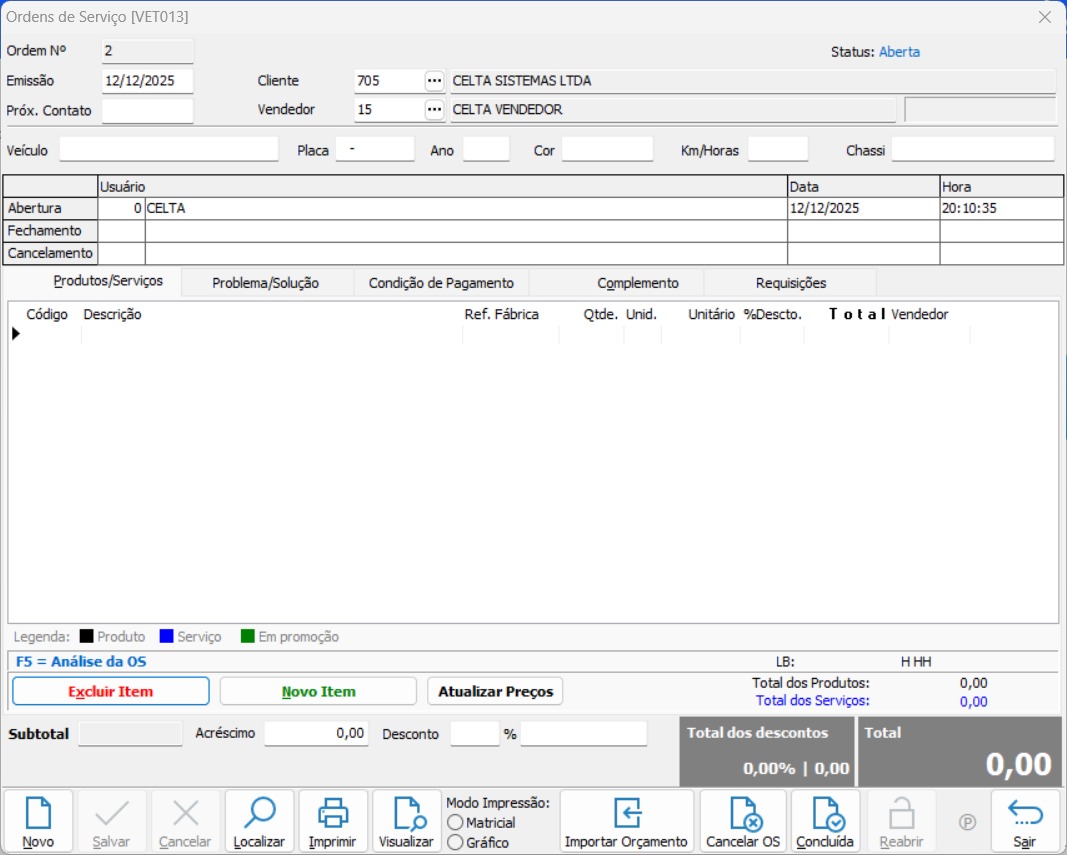Switch to Problema/Solução tab
1067x855 pixels.
[265, 283]
